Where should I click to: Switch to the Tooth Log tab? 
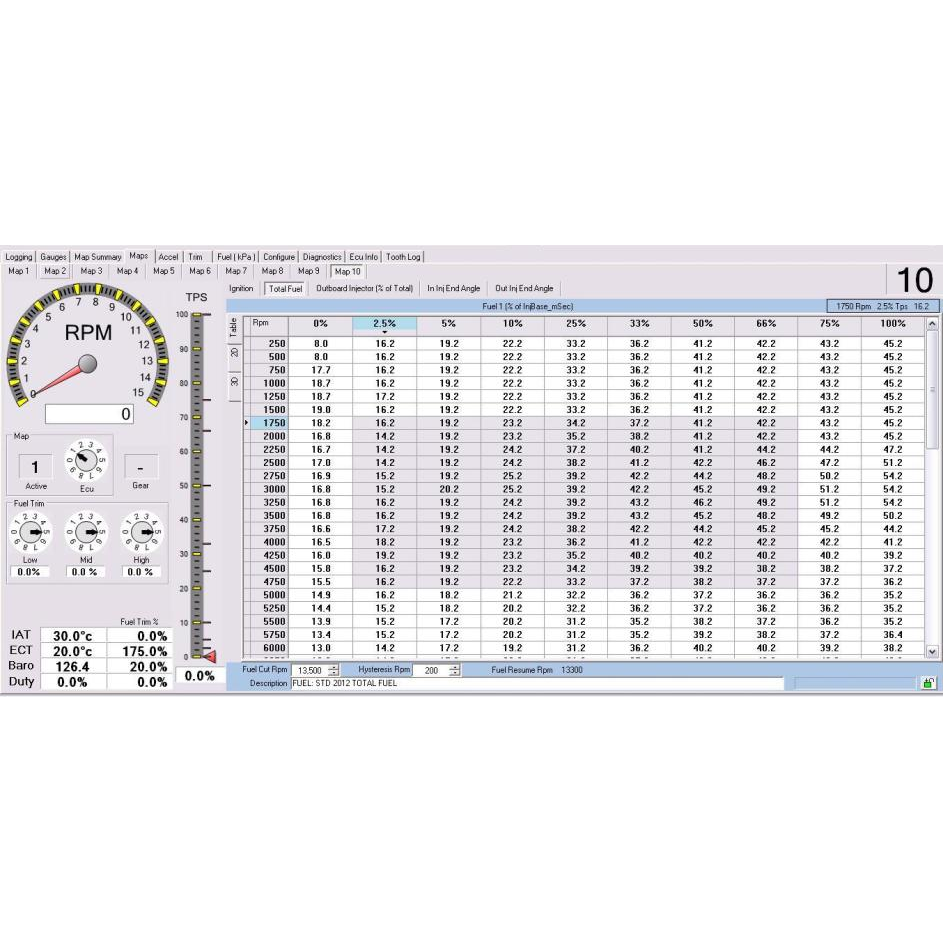(x=402, y=256)
